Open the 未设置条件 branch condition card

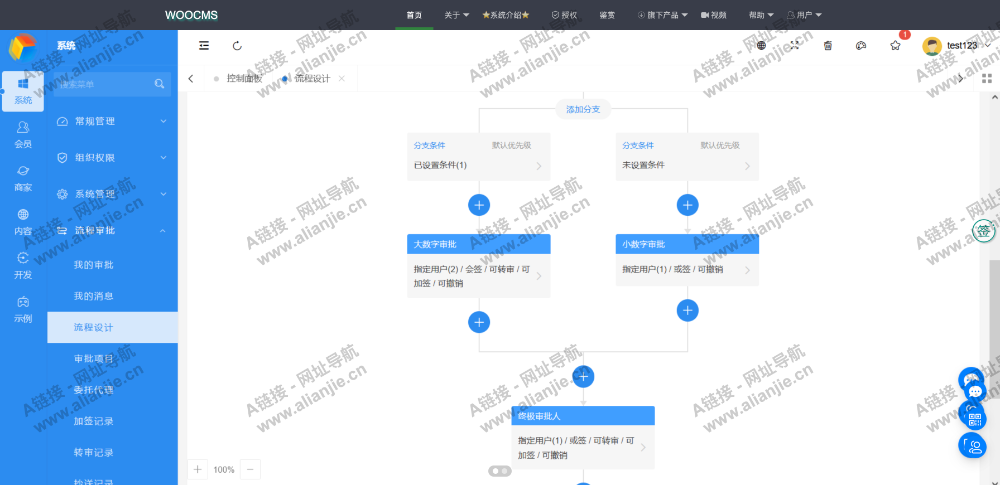(x=688, y=156)
